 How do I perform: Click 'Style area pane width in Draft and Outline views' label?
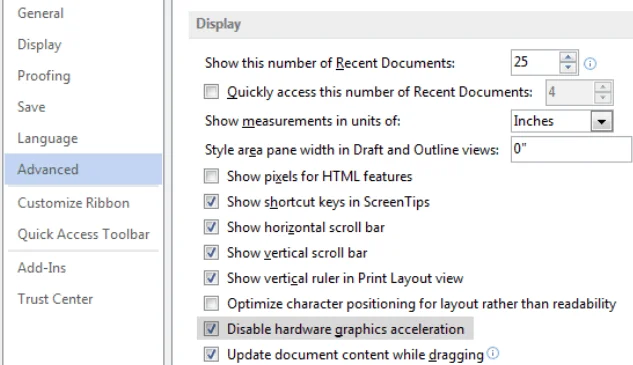pos(352,150)
